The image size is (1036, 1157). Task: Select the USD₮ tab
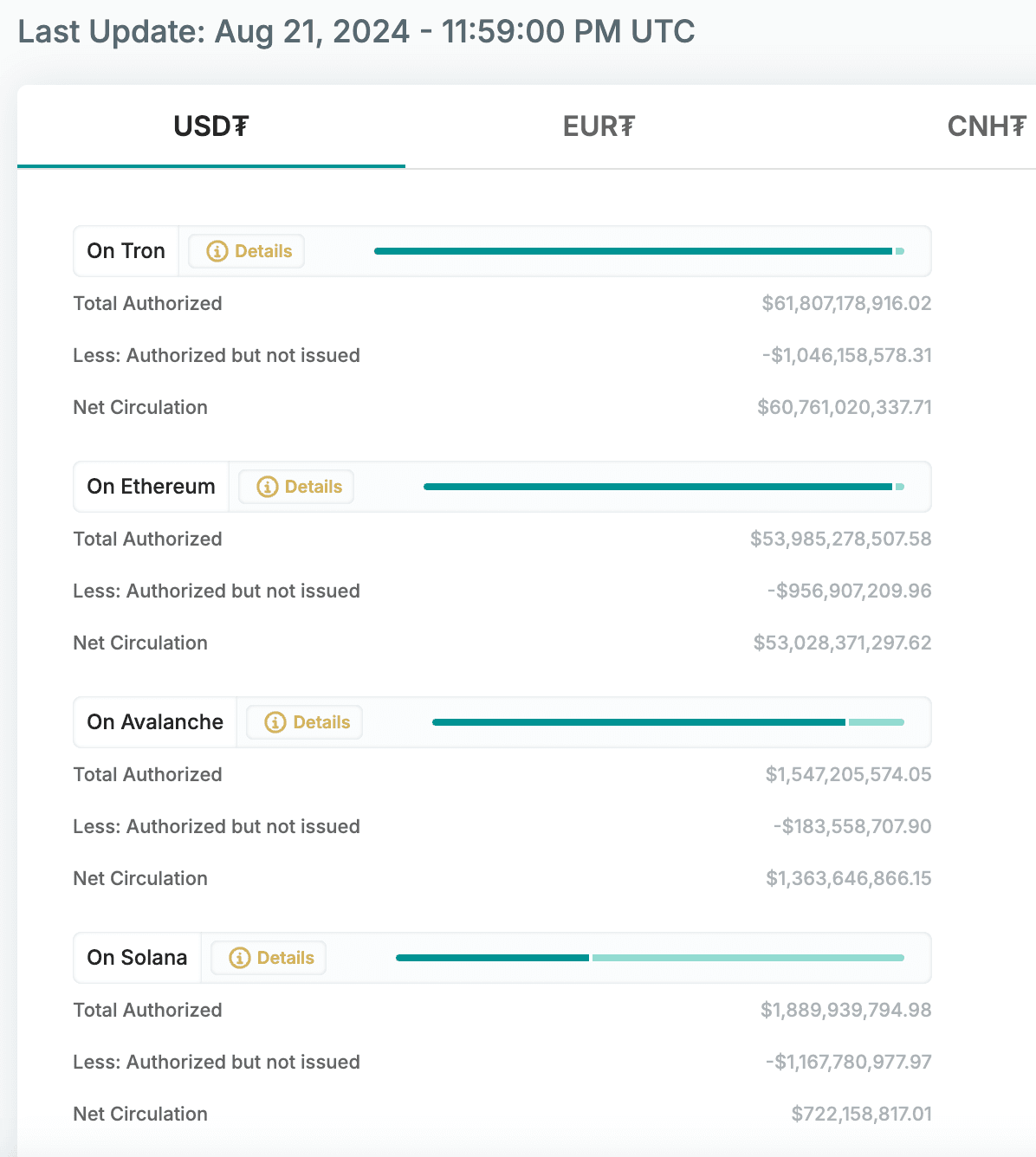click(211, 126)
